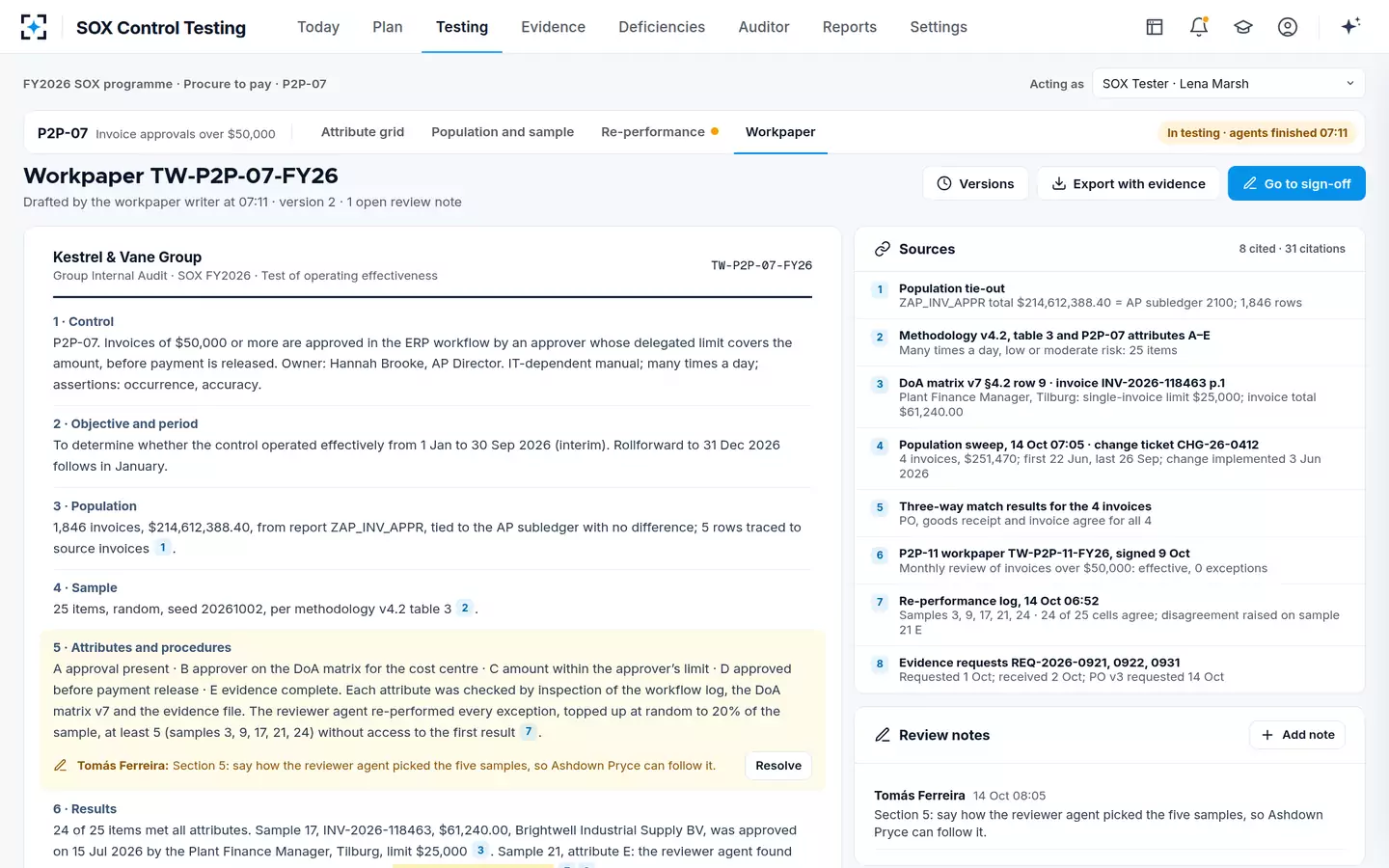This screenshot has height=868, width=1389.
Task: Select source number 8 Evidence requests badge
Action: 880,664
